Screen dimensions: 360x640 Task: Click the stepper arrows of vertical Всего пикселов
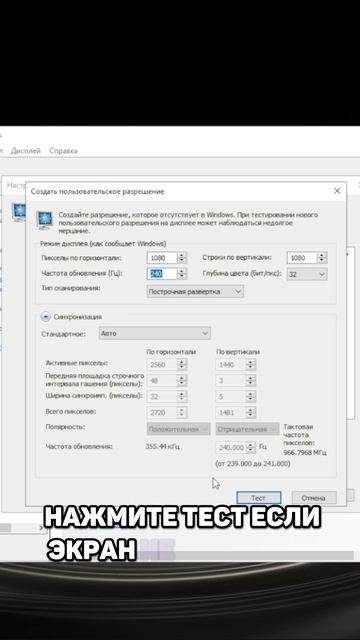pos(251,413)
